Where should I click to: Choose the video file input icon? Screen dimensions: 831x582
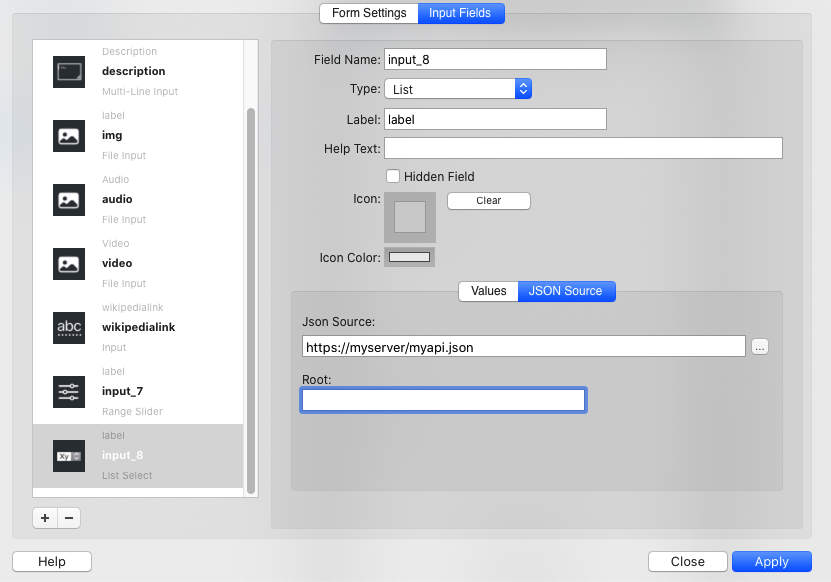pyautogui.click(x=69, y=264)
